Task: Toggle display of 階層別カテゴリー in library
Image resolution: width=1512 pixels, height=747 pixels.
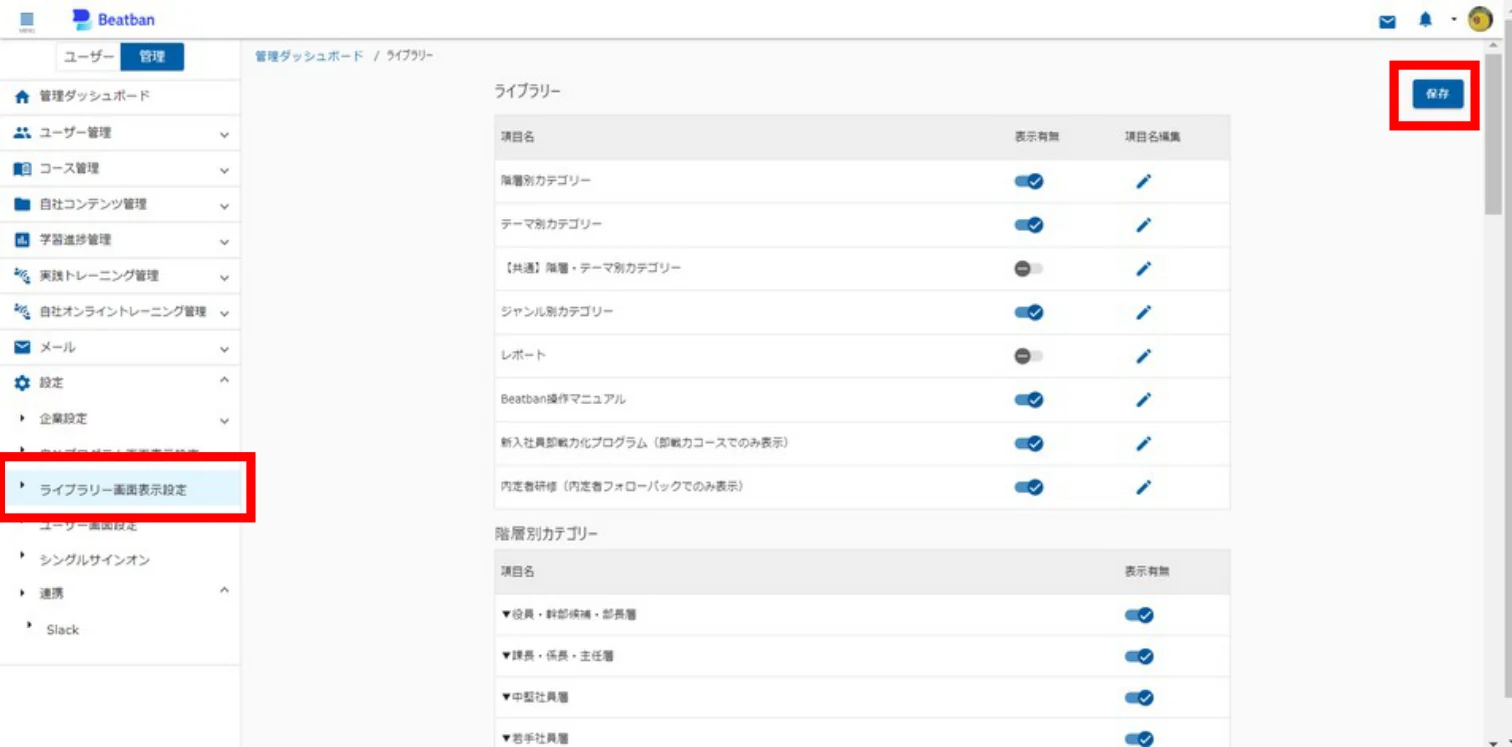Action: [x=1029, y=181]
